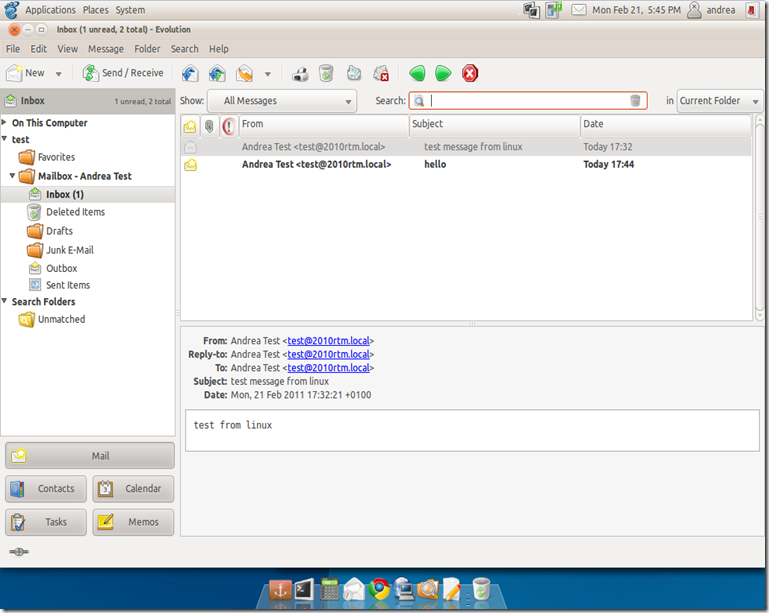Image resolution: width=769 pixels, height=613 pixels.
Task: Sort messages by the Date column header
Action: 666,127
